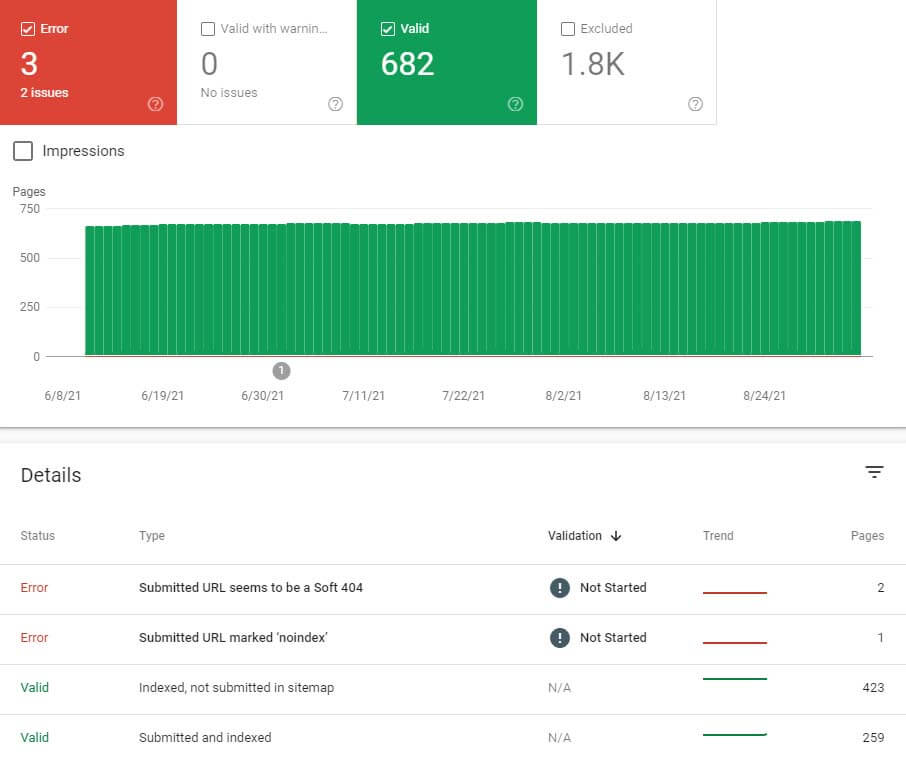906x761 pixels.
Task: Enable the Impressions checkbox above the chart
Action: 22,150
